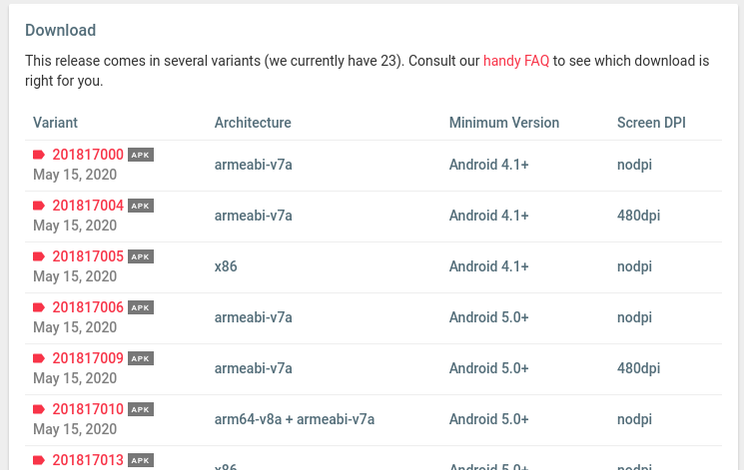Click the red tag icon beside 201817006
Viewport: 744px width, 470px height.
coord(39,308)
